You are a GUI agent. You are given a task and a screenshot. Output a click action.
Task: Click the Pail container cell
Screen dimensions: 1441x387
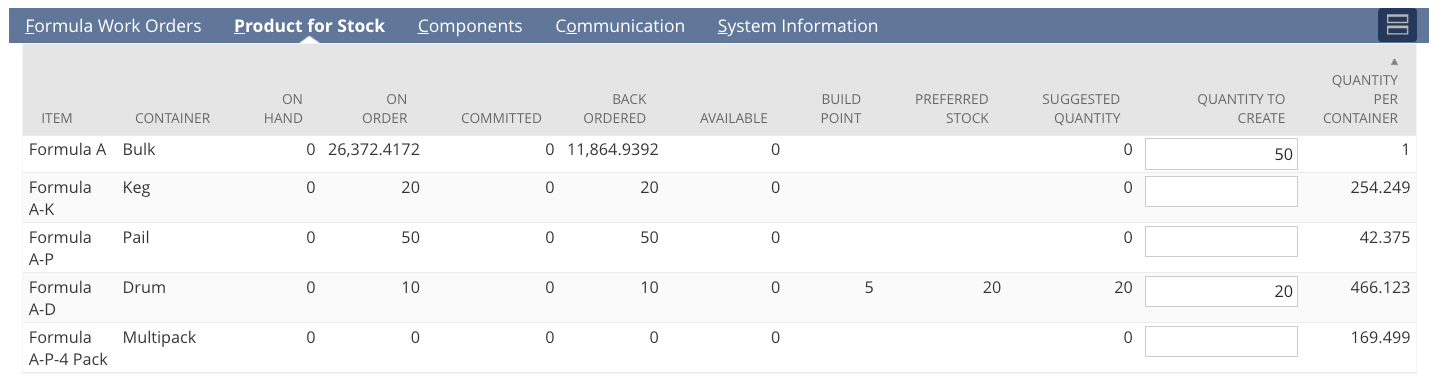(x=135, y=237)
